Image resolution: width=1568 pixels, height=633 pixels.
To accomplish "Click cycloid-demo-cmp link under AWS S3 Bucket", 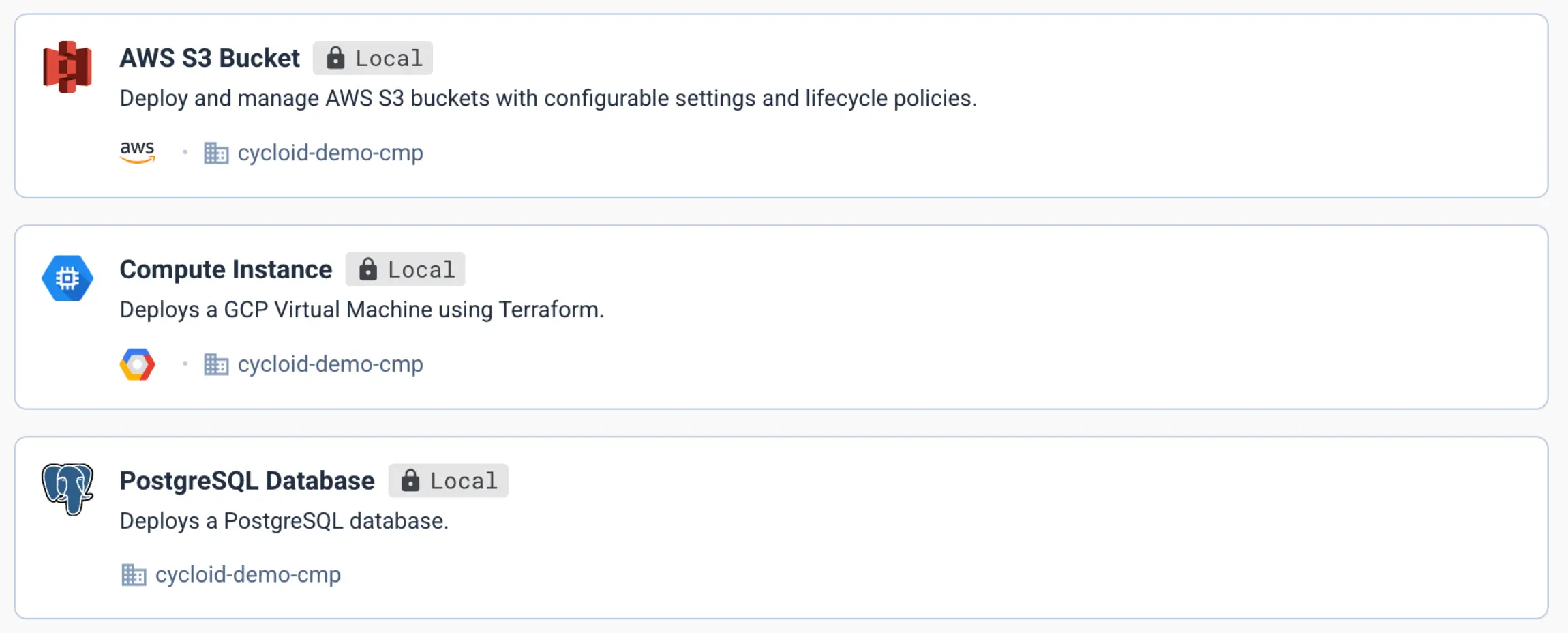I will 330,153.
